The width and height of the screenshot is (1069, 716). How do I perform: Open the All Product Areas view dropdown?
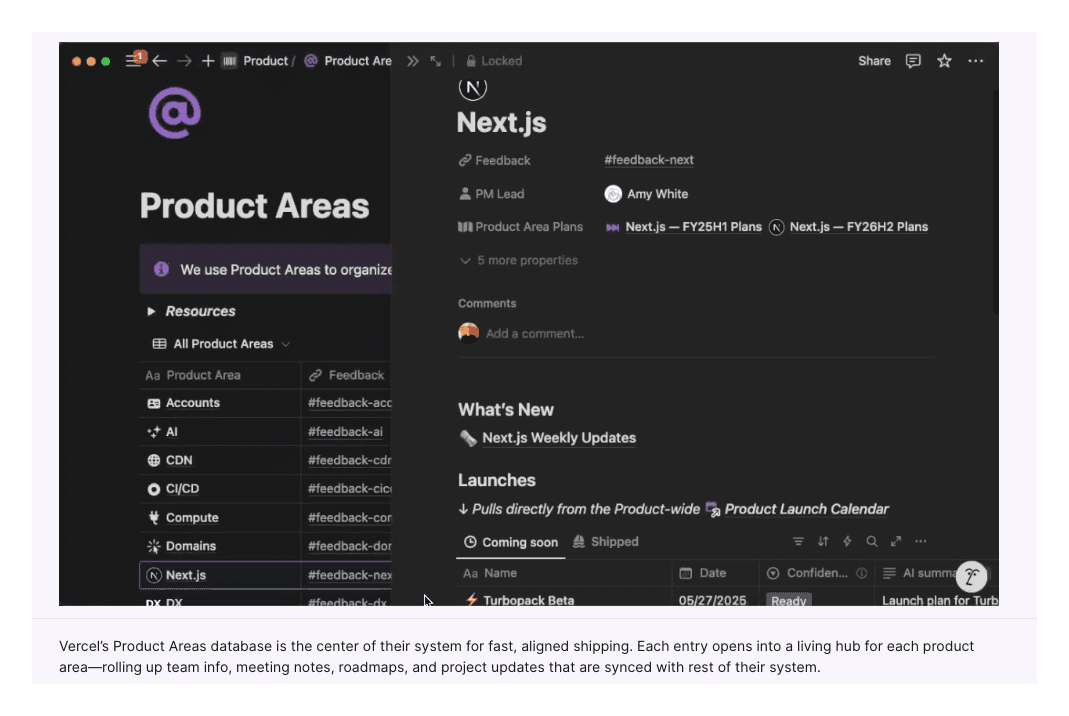coord(222,344)
